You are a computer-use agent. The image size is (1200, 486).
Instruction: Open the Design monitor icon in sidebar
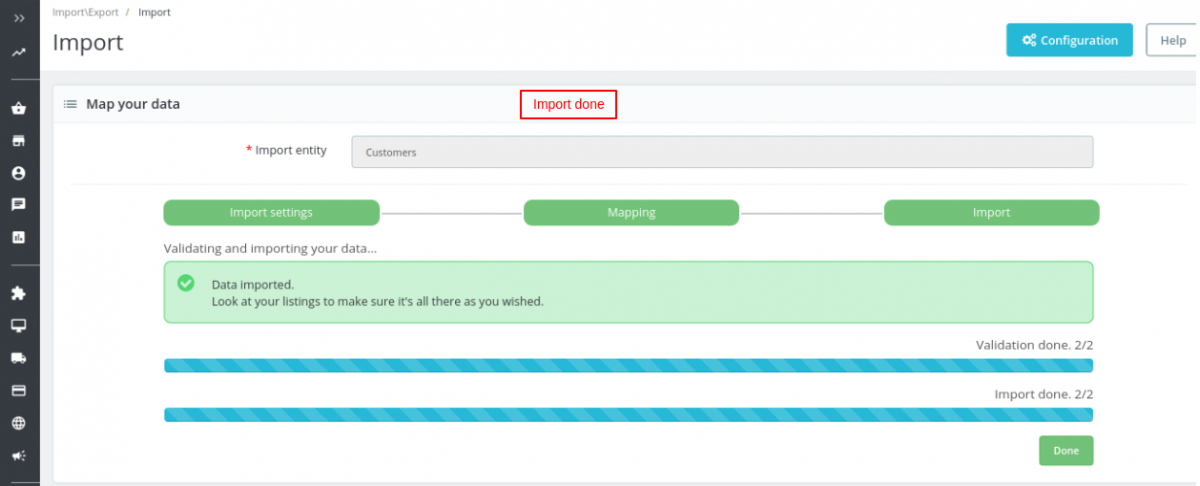18,326
